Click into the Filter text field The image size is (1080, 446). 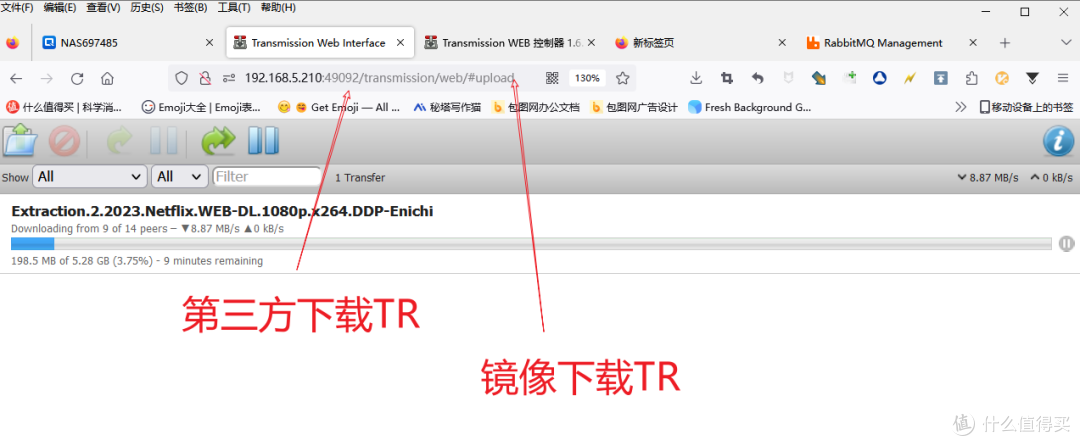point(267,177)
